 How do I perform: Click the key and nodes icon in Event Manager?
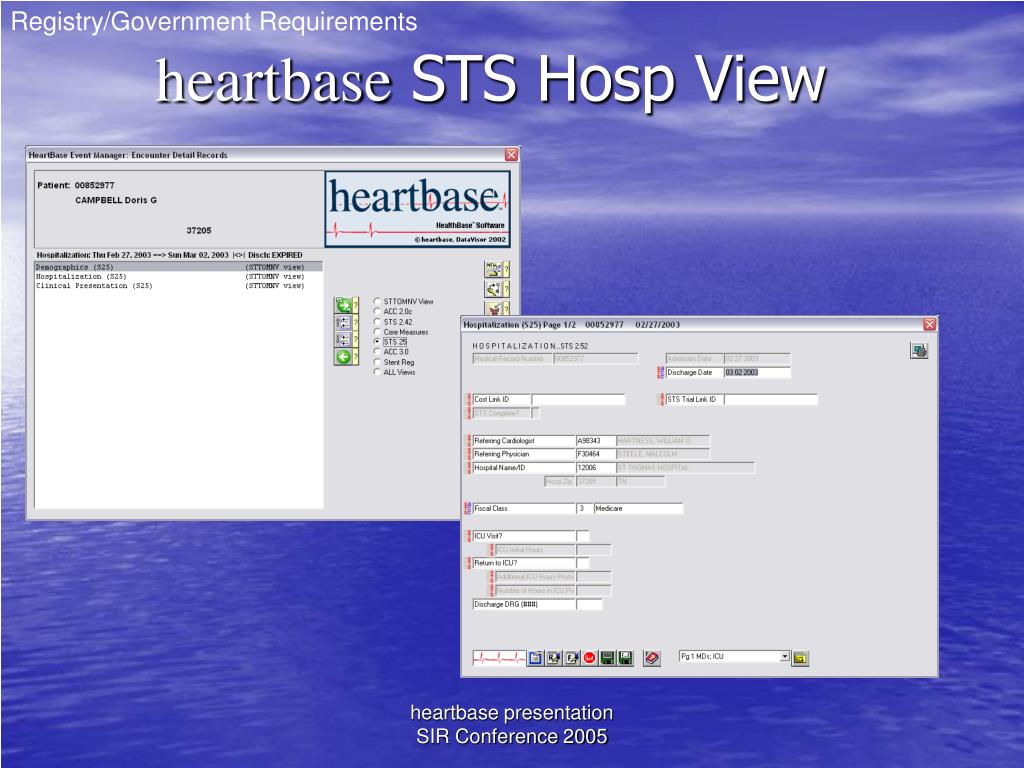click(x=493, y=289)
